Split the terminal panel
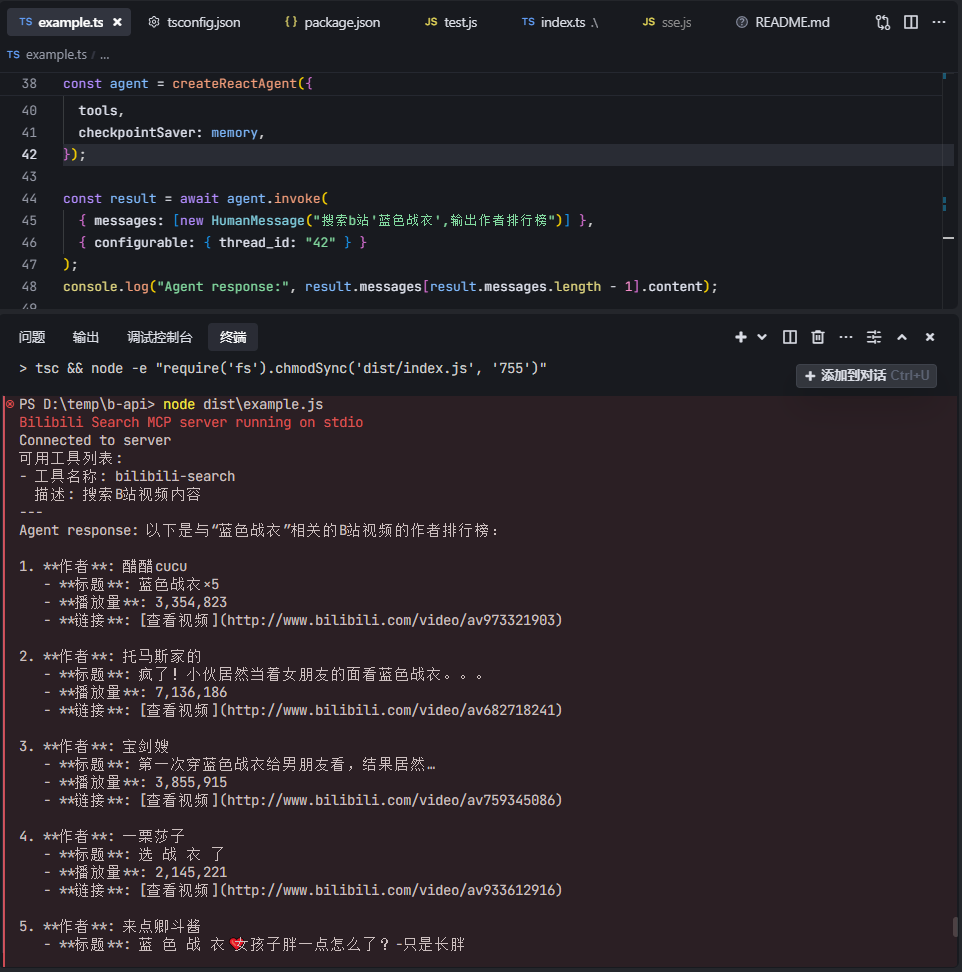The image size is (962, 972). 790,337
